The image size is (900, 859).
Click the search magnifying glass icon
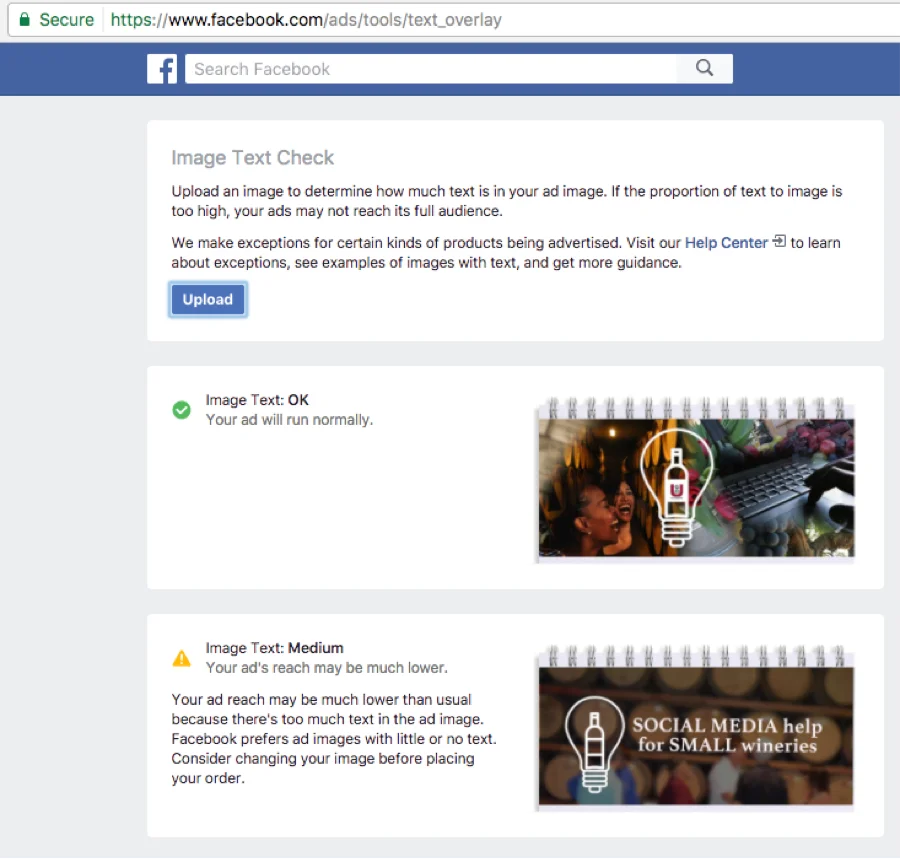click(x=704, y=68)
